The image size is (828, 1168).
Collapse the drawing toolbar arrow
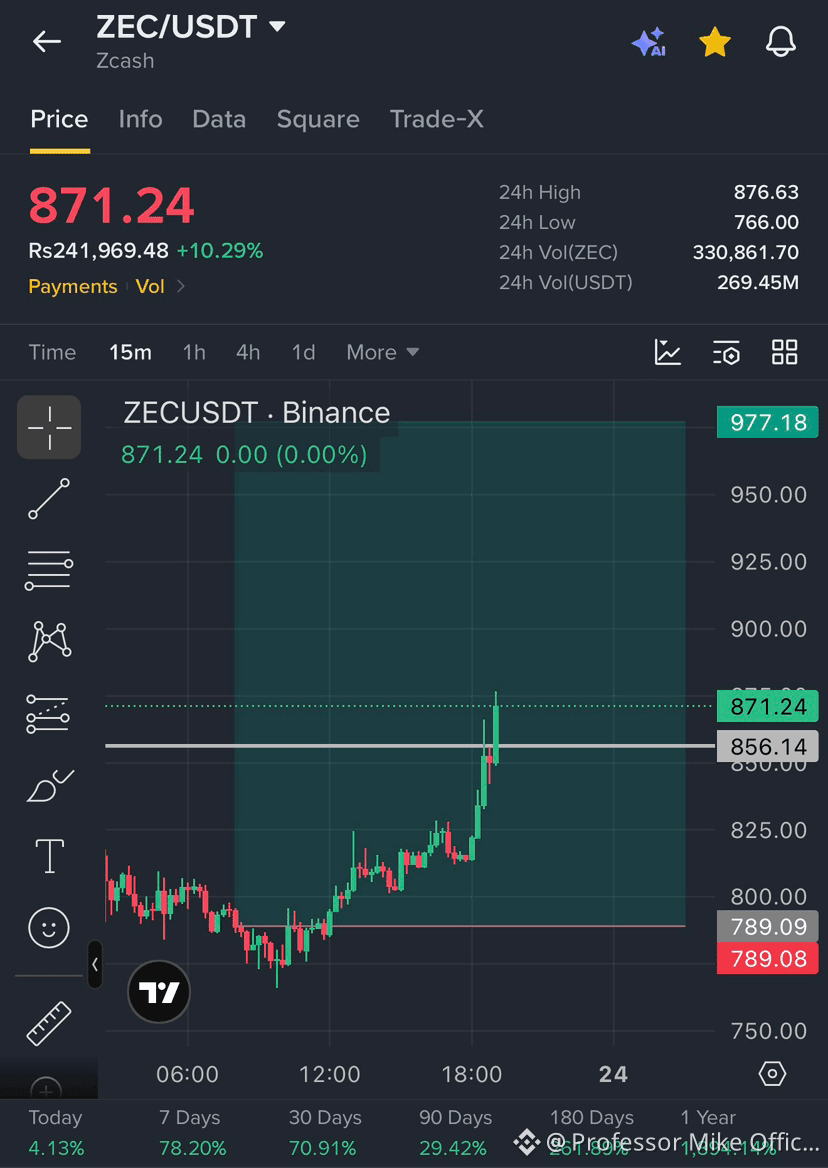pos(95,965)
